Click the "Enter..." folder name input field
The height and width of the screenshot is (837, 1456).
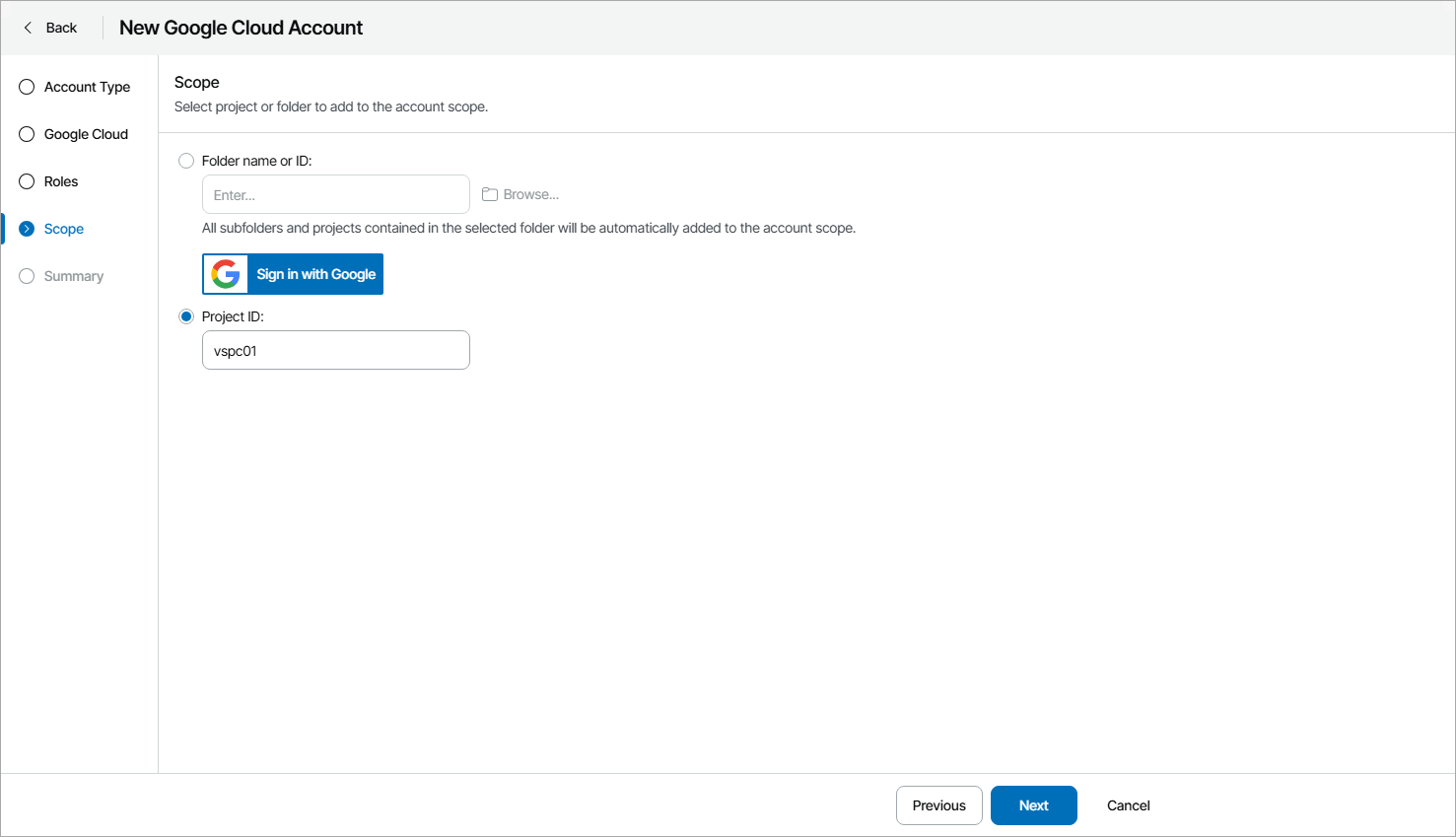[x=335, y=194]
